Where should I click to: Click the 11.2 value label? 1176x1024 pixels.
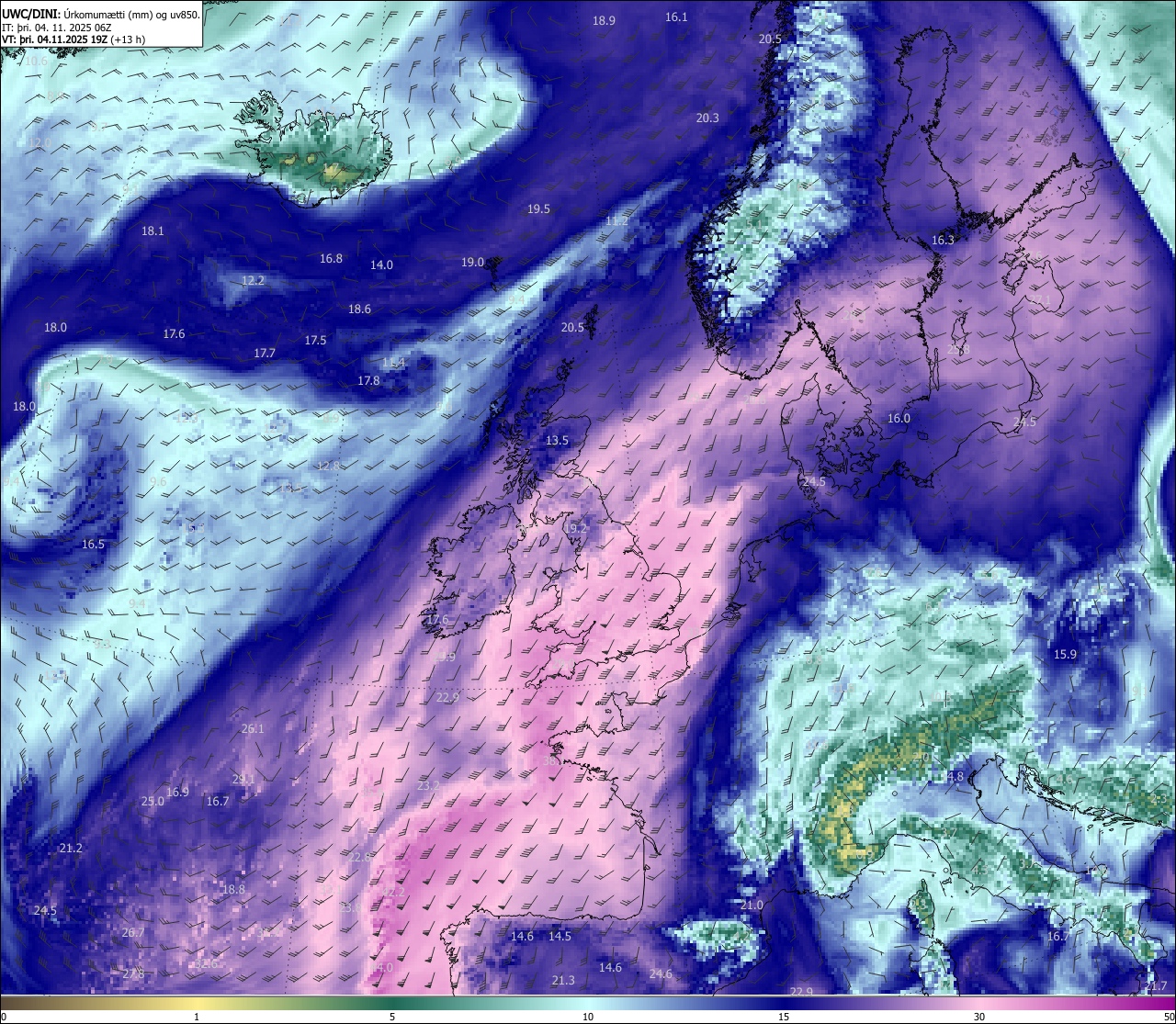pos(616,221)
